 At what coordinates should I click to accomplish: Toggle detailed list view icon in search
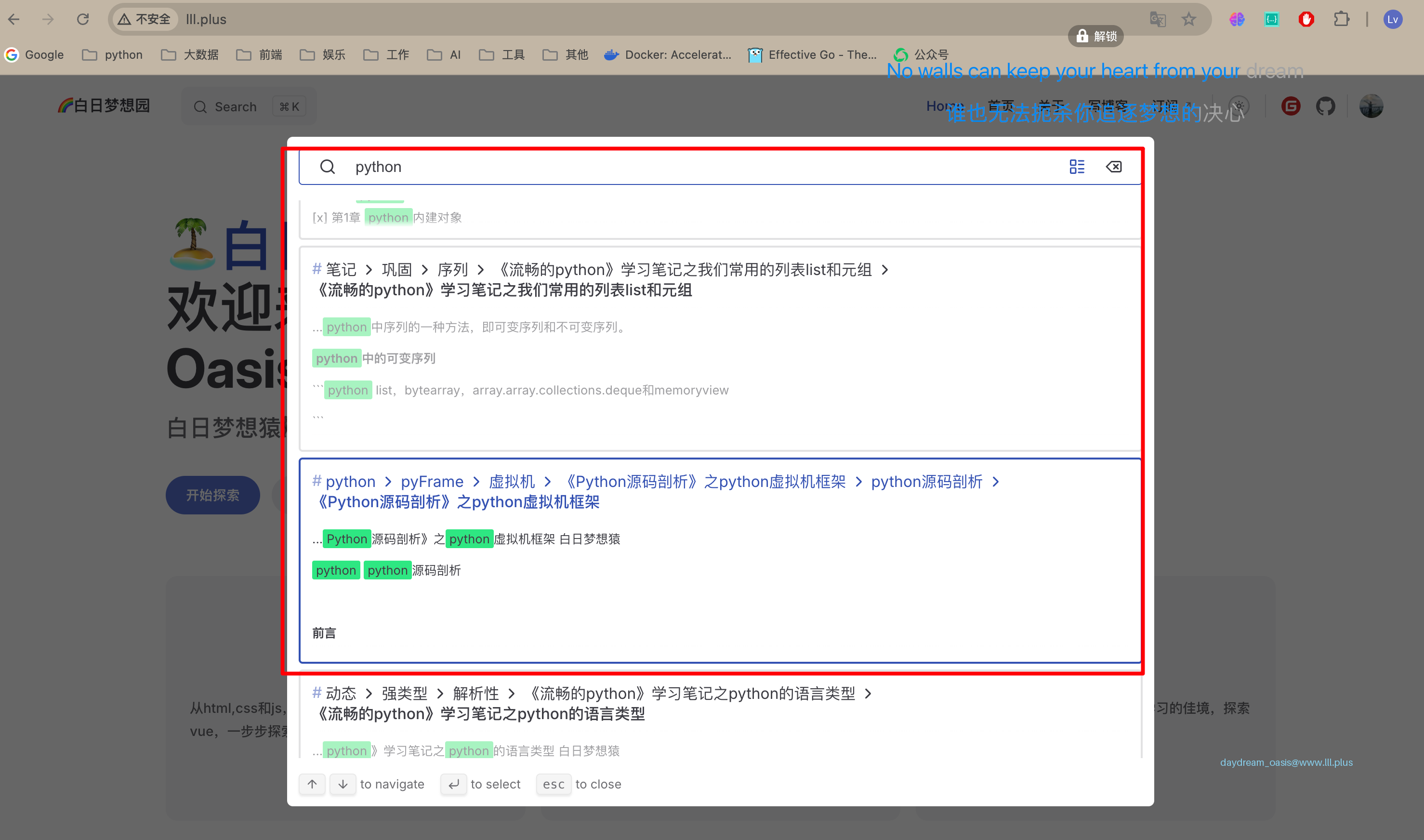point(1077,167)
